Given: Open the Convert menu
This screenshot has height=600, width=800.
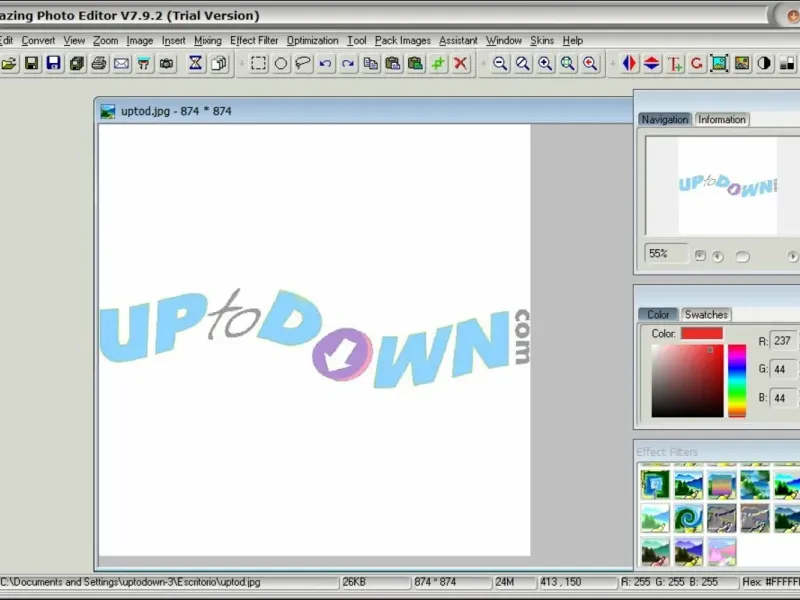Looking at the screenshot, I should click(38, 41).
